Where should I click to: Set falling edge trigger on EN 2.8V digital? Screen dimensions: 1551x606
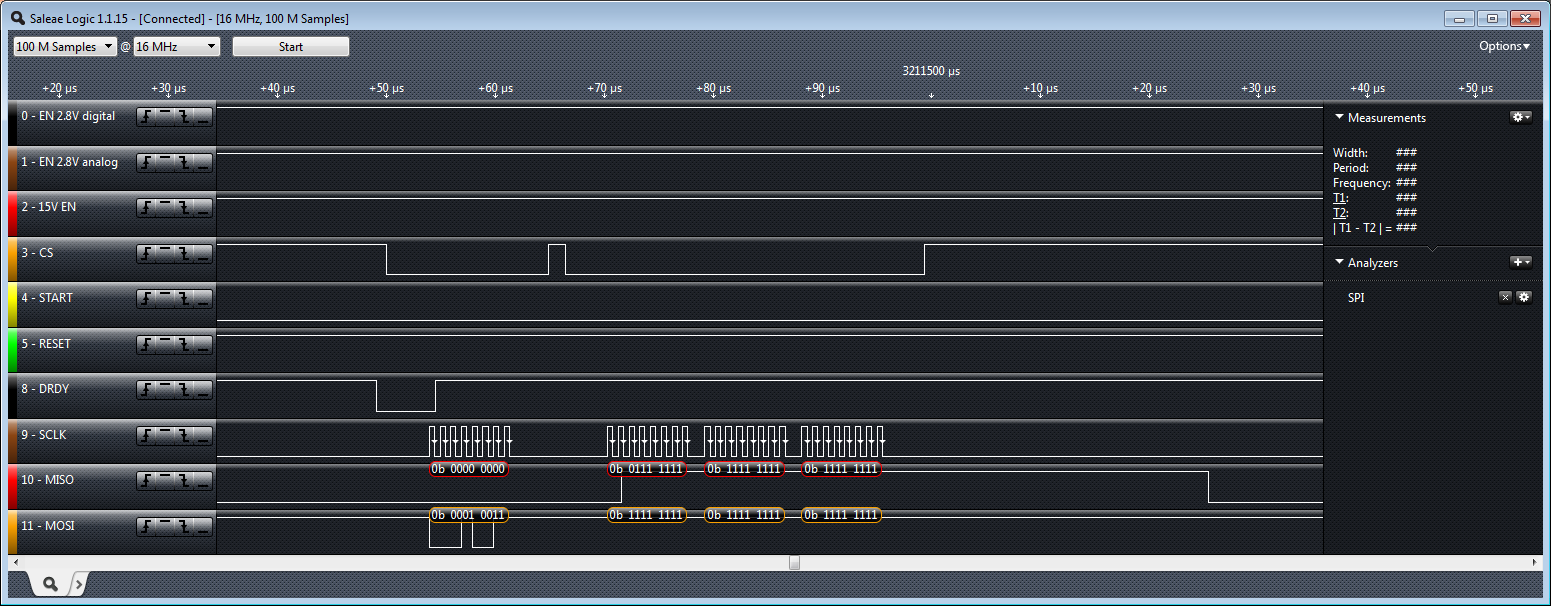point(185,116)
